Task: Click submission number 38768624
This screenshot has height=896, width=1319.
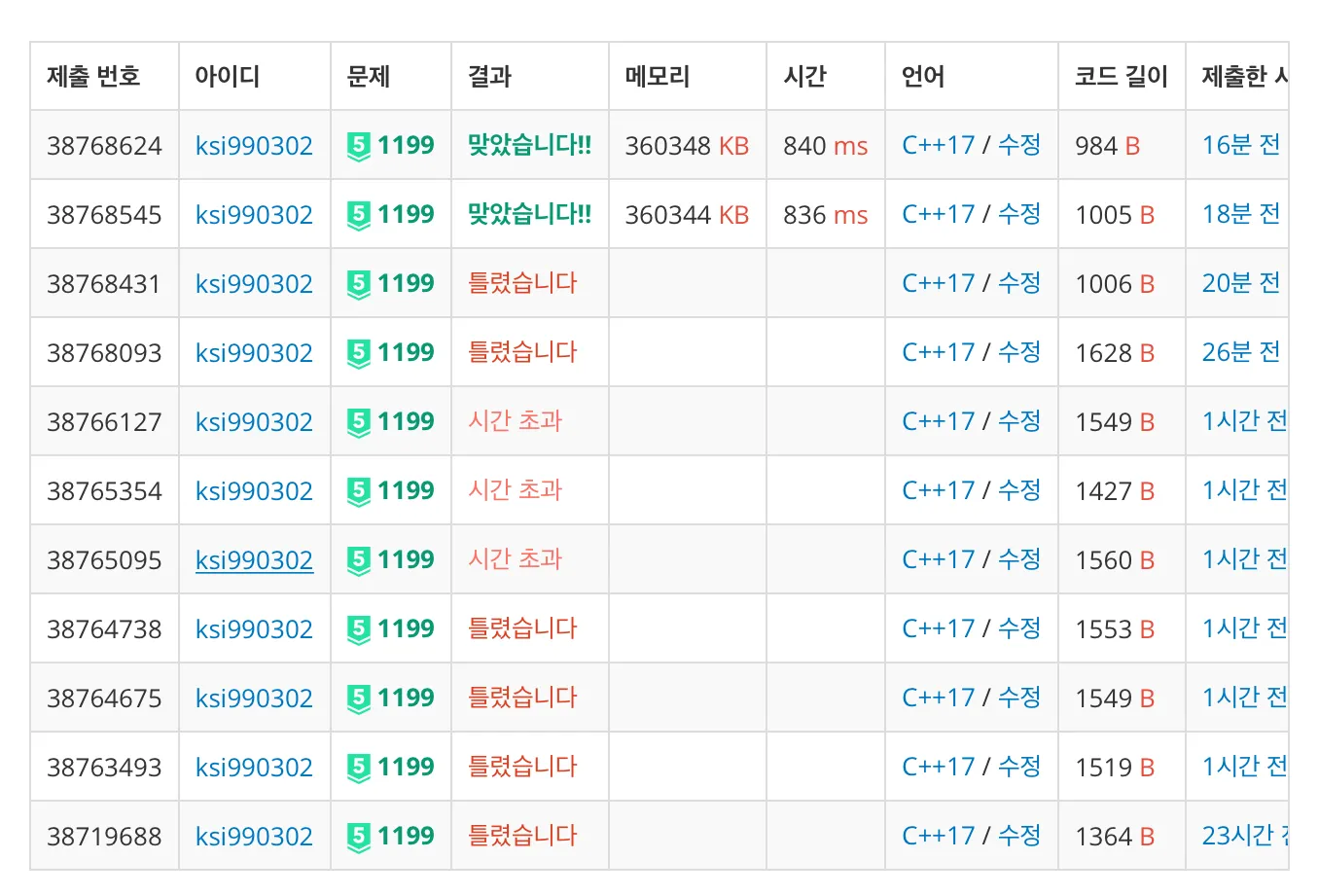Action: pyautogui.click(x=104, y=146)
